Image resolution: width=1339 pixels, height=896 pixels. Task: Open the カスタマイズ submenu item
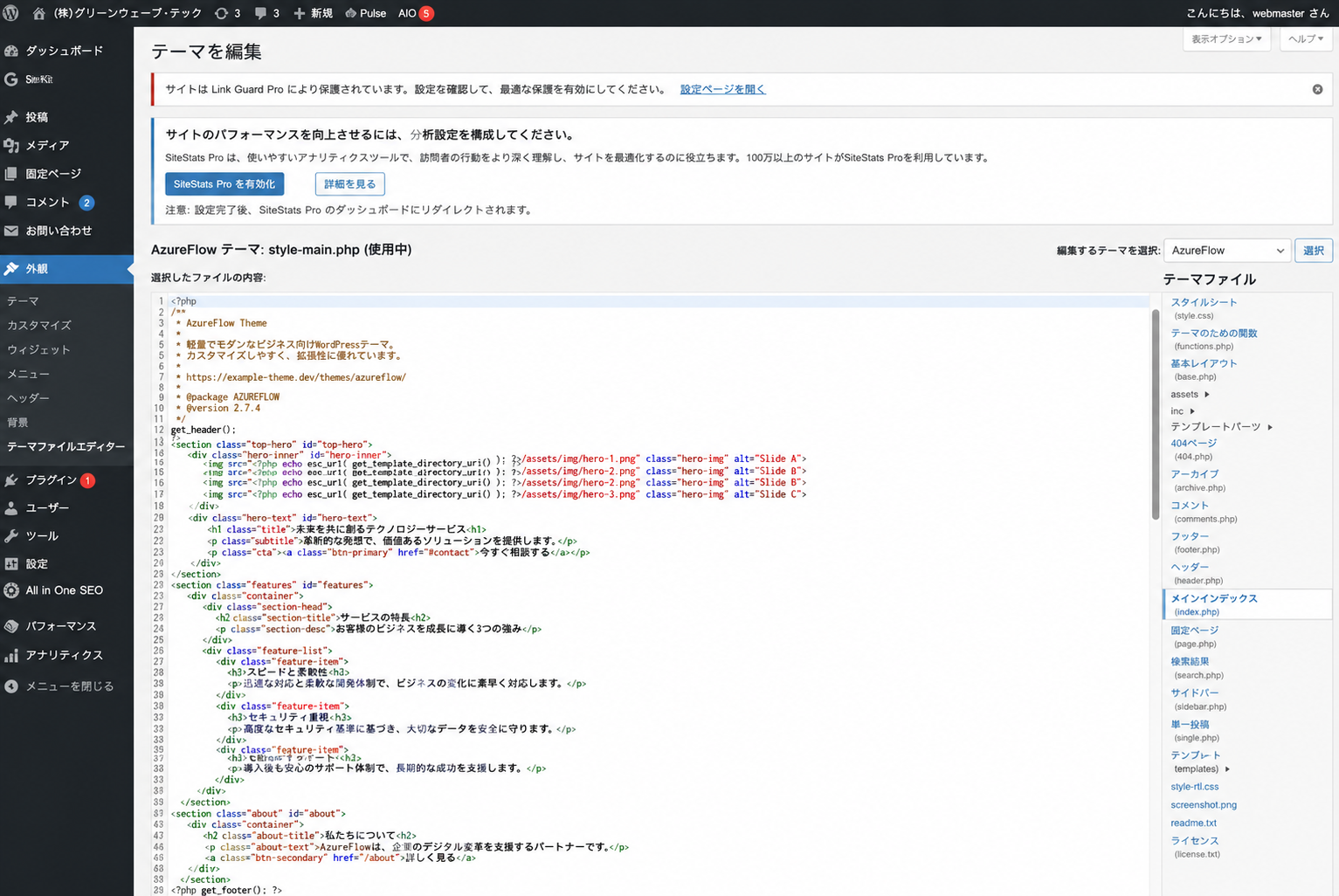click(39, 325)
